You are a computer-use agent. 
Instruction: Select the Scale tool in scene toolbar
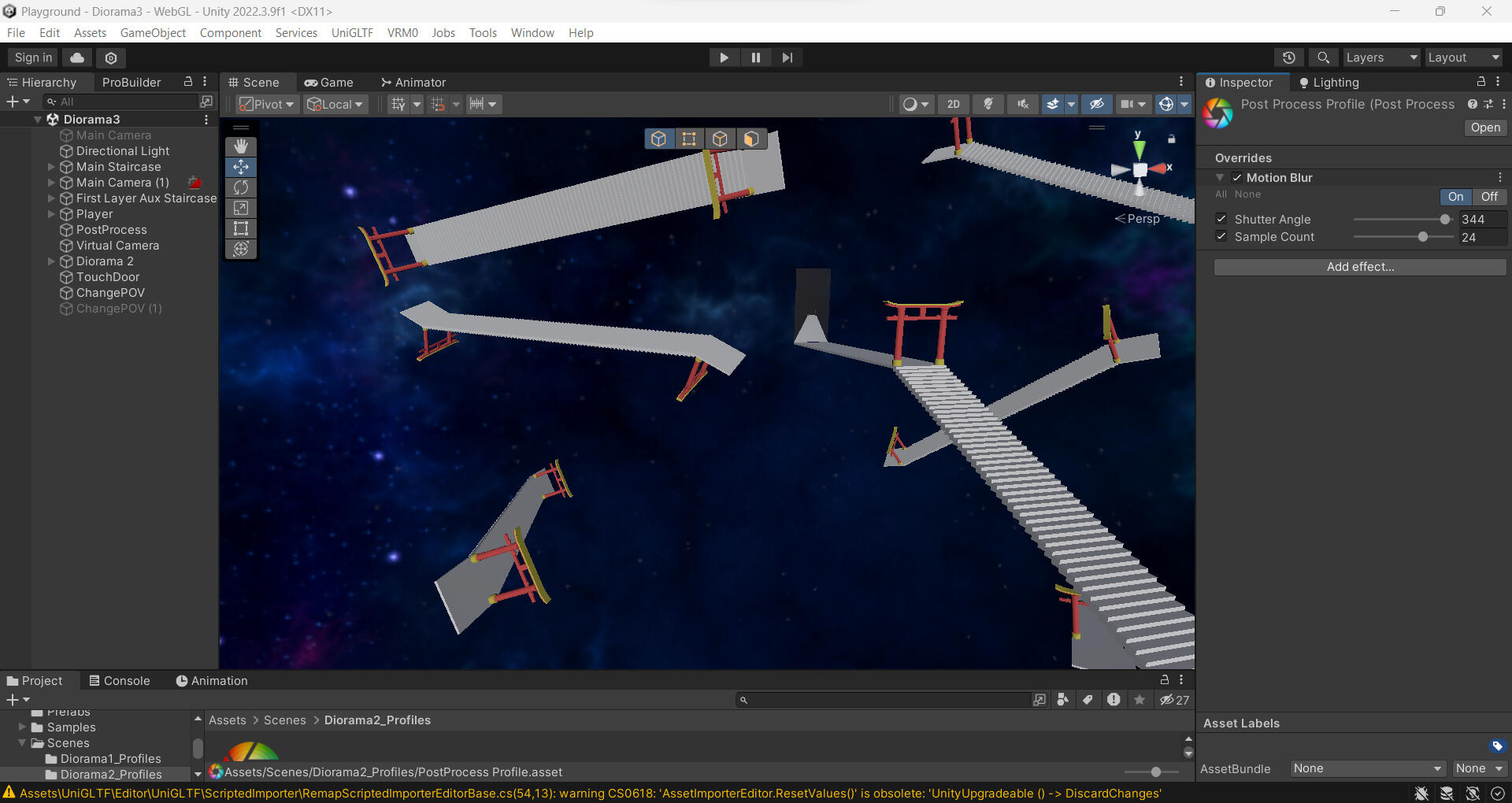(x=241, y=208)
